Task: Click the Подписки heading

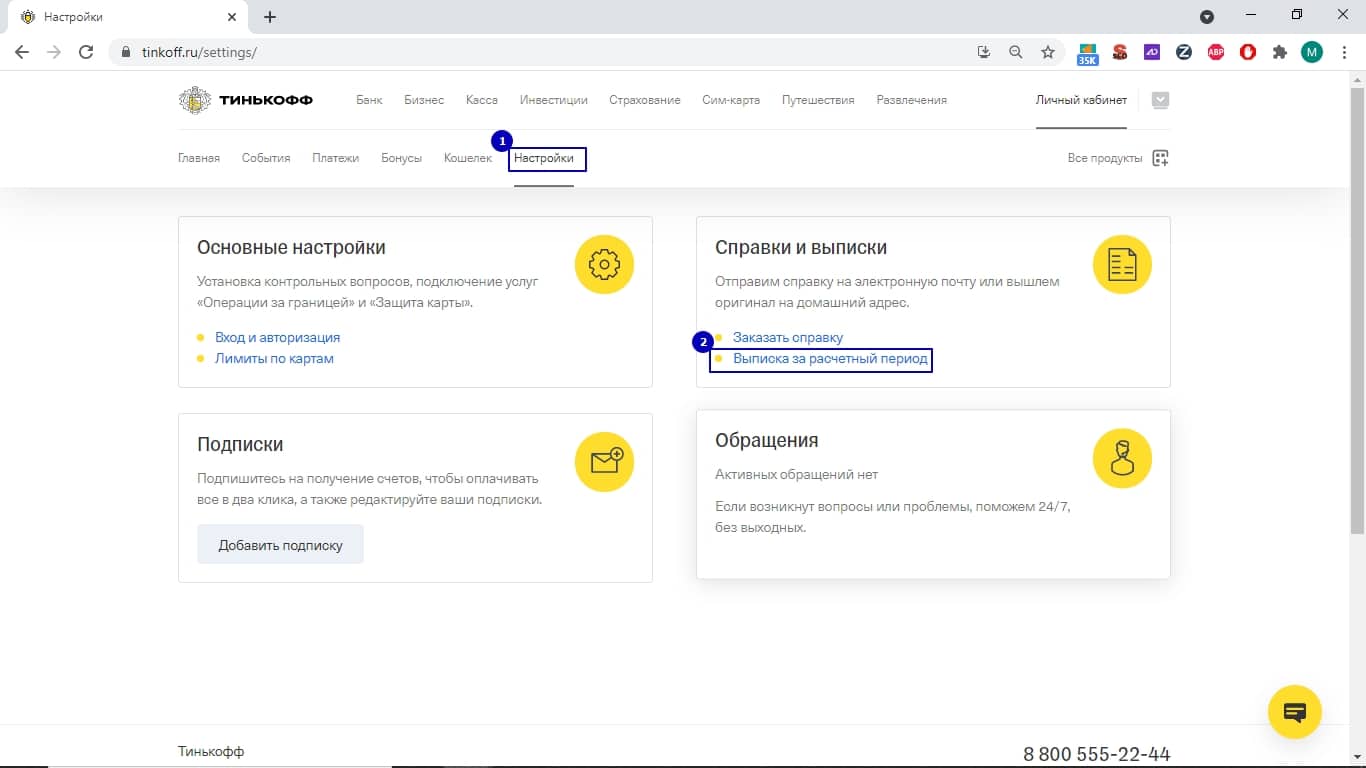Action: tap(240, 445)
